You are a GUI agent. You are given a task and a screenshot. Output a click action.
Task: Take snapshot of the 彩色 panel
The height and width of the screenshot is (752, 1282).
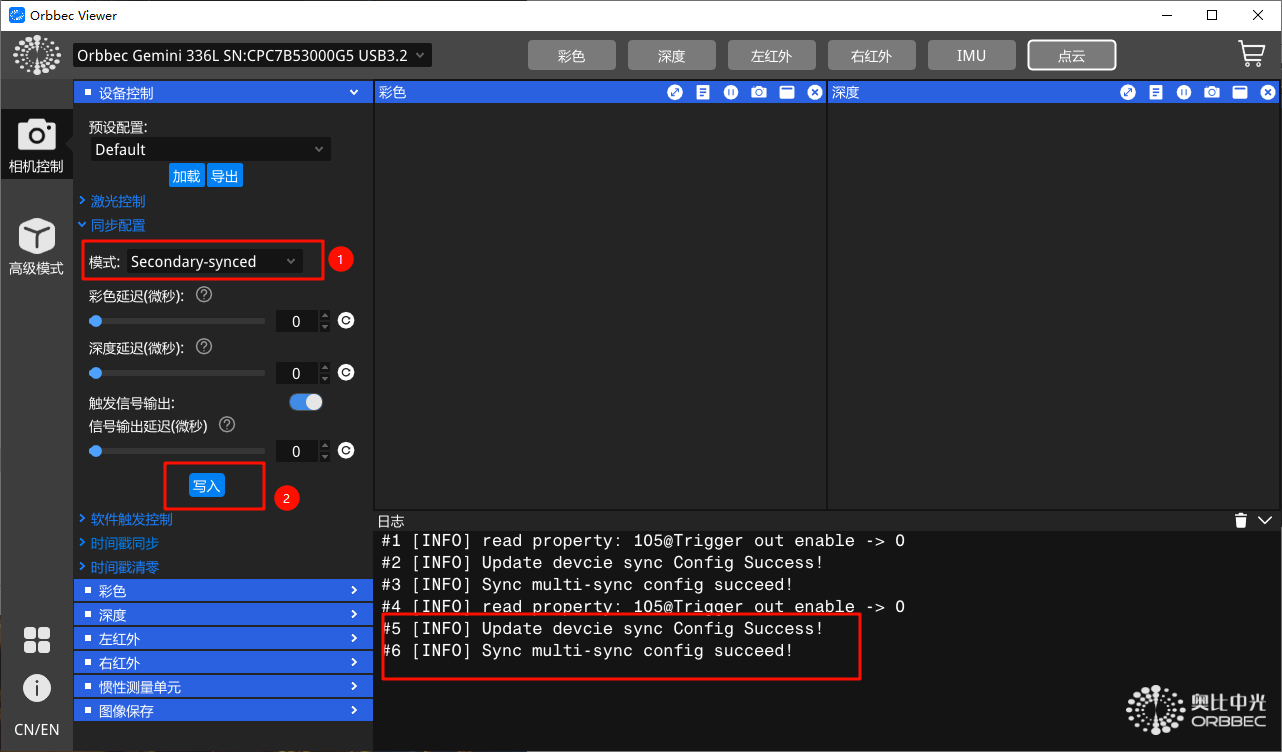(759, 92)
